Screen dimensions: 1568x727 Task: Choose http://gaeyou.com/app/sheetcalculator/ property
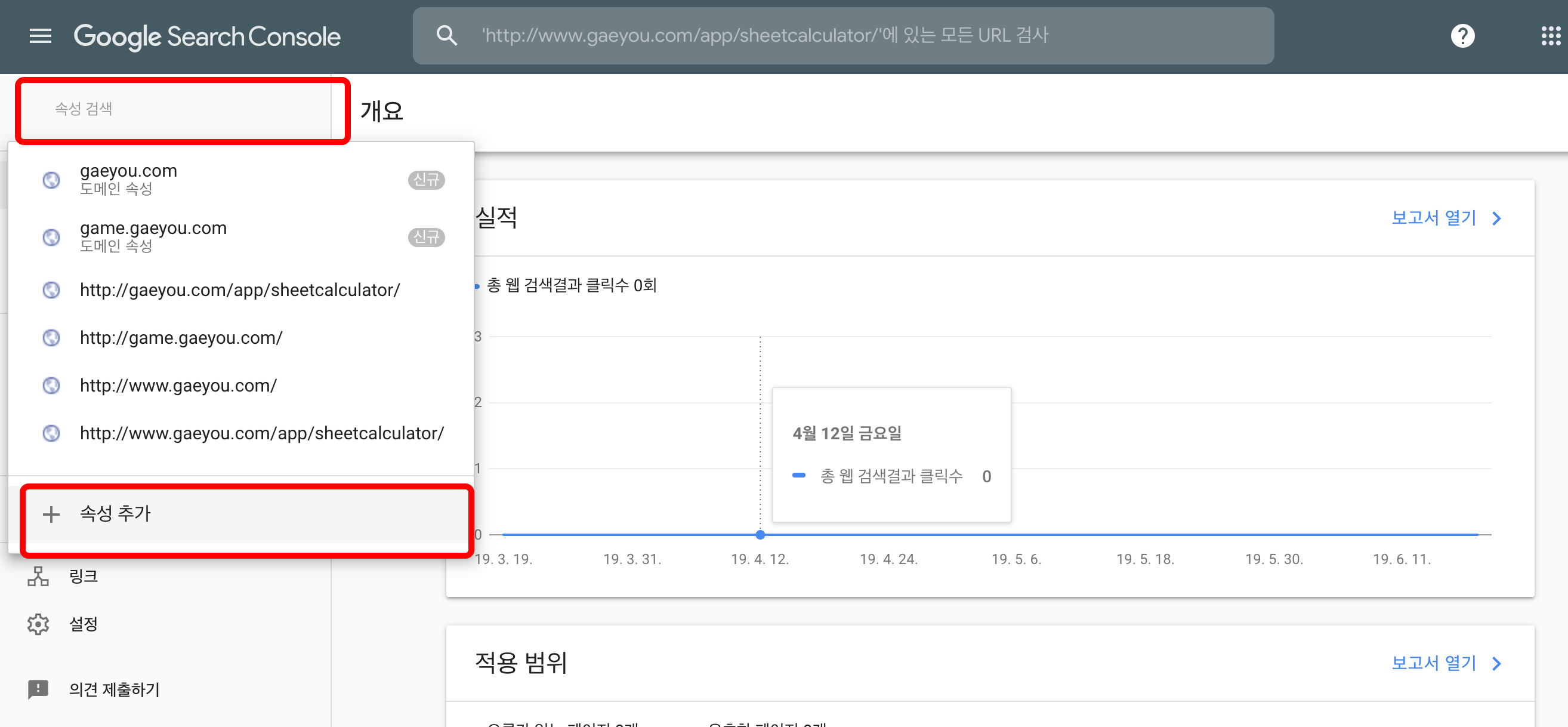tap(240, 290)
